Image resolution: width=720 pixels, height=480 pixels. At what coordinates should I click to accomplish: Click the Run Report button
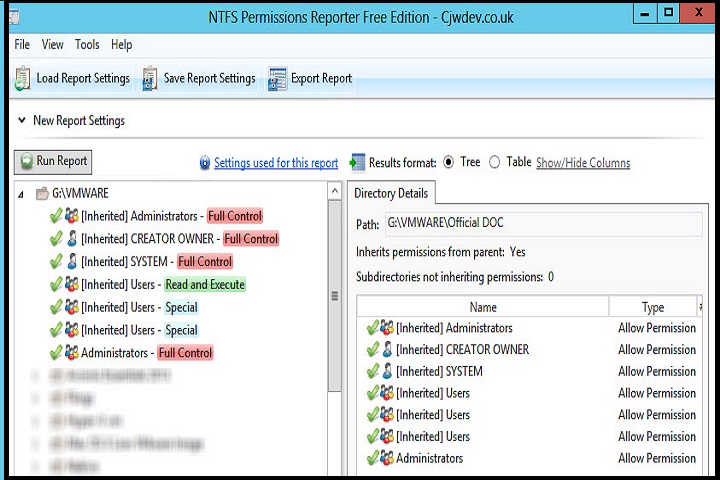coord(52,161)
